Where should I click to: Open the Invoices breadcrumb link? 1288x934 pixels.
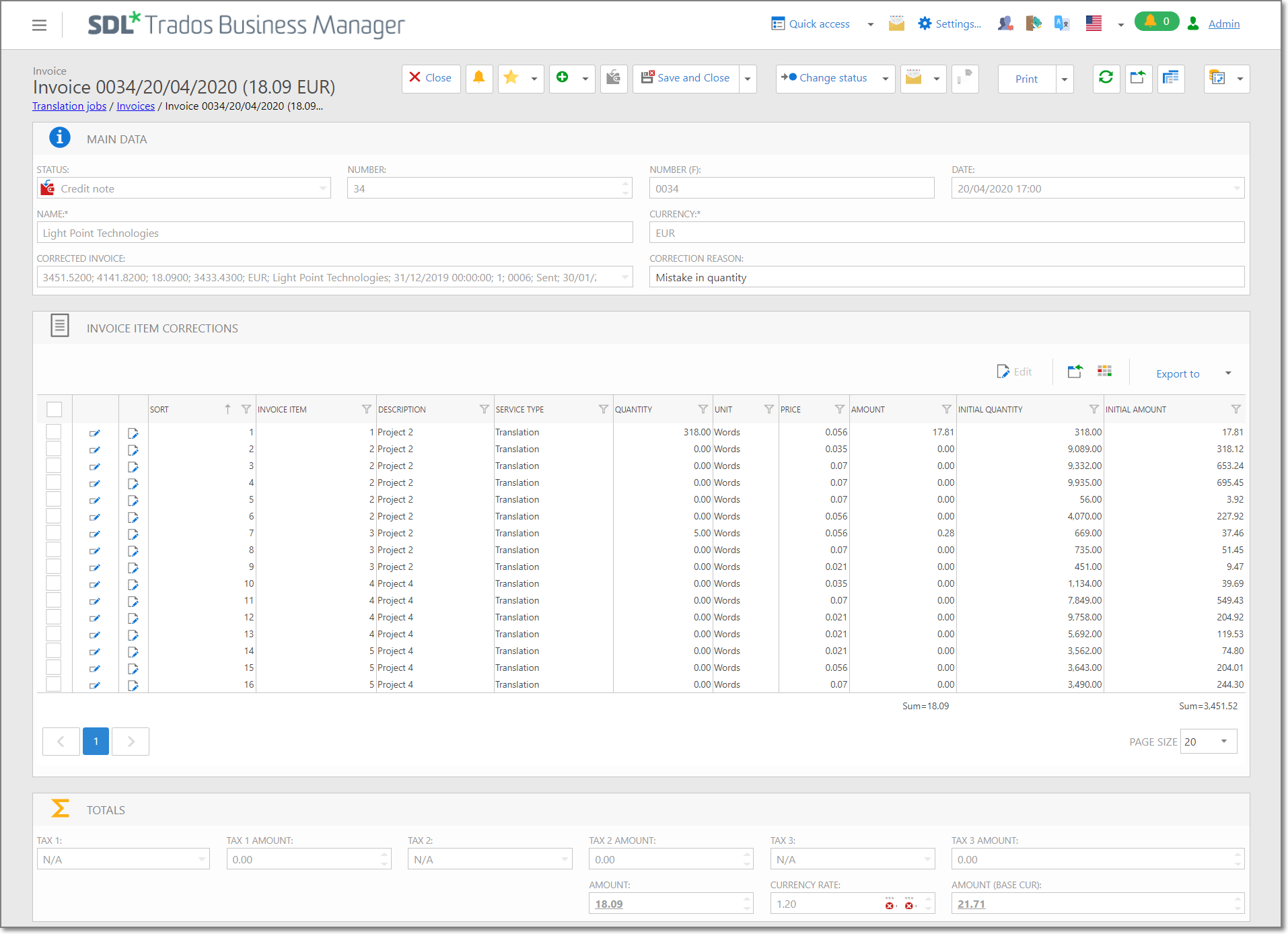click(x=135, y=106)
